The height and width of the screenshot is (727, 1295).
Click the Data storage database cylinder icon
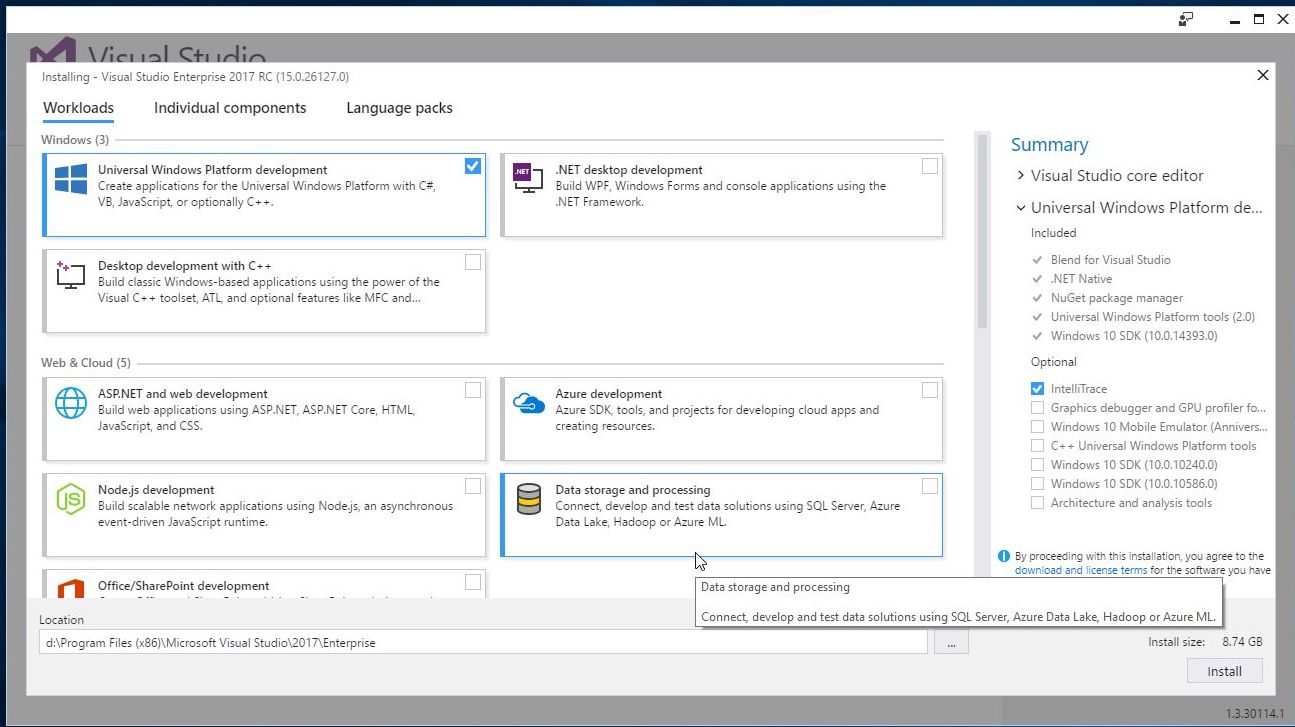coord(528,499)
